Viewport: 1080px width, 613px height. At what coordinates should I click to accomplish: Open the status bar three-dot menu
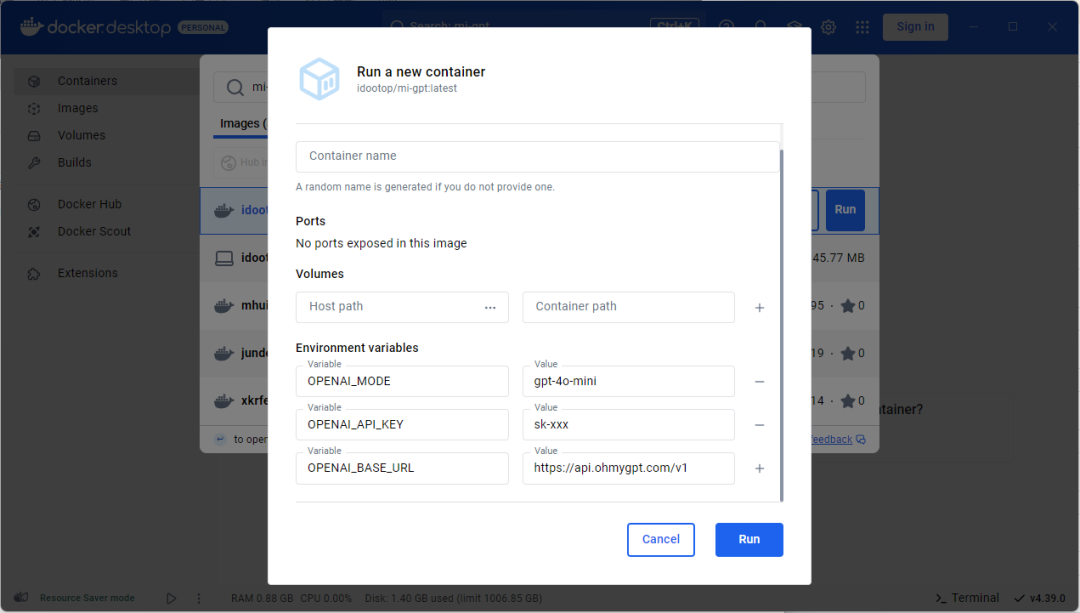(x=199, y=599)
